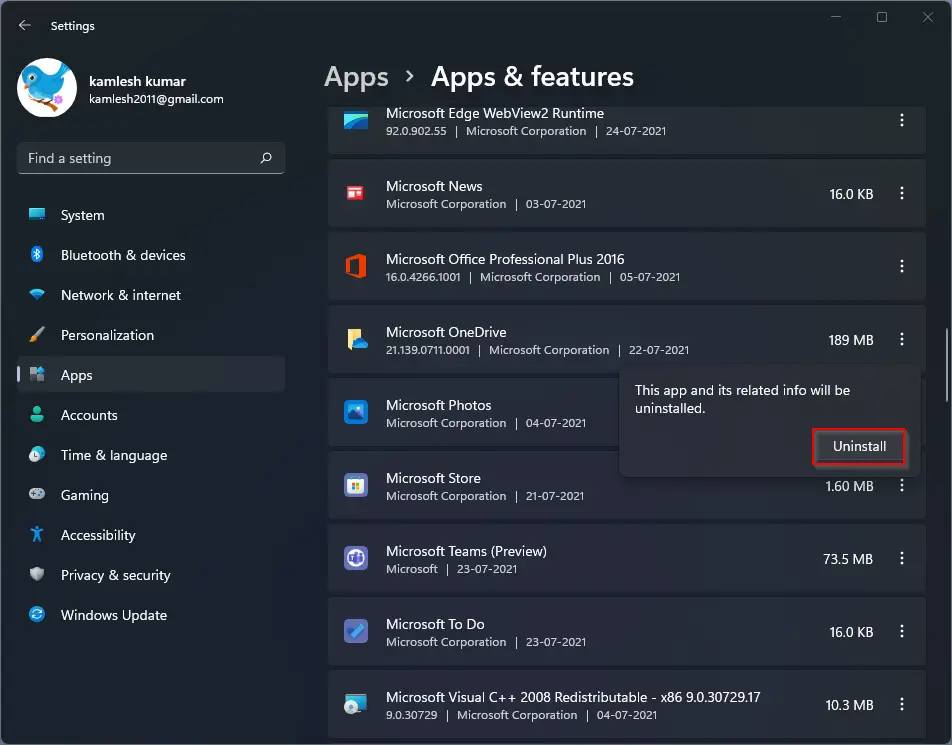Click the Microsoft Teams app icon
This screenshot has height=745, width=952.
point(356,558)
